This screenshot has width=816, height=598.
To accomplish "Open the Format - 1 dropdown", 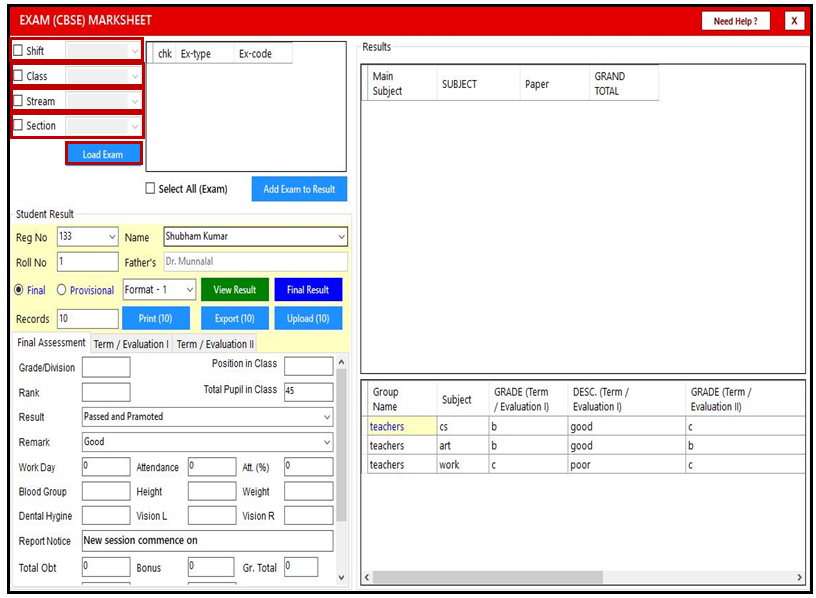I will pyautogui.click(x=189, y=290).
